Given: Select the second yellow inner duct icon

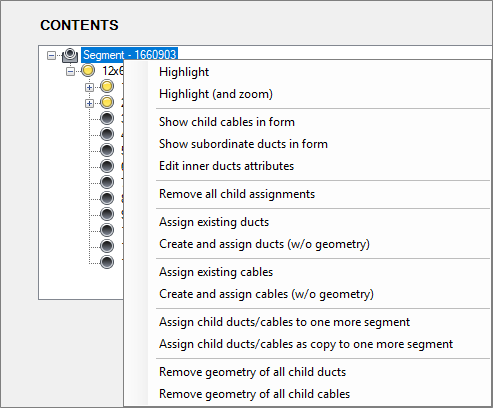Looking at the screenshot, I should (107, 103).
